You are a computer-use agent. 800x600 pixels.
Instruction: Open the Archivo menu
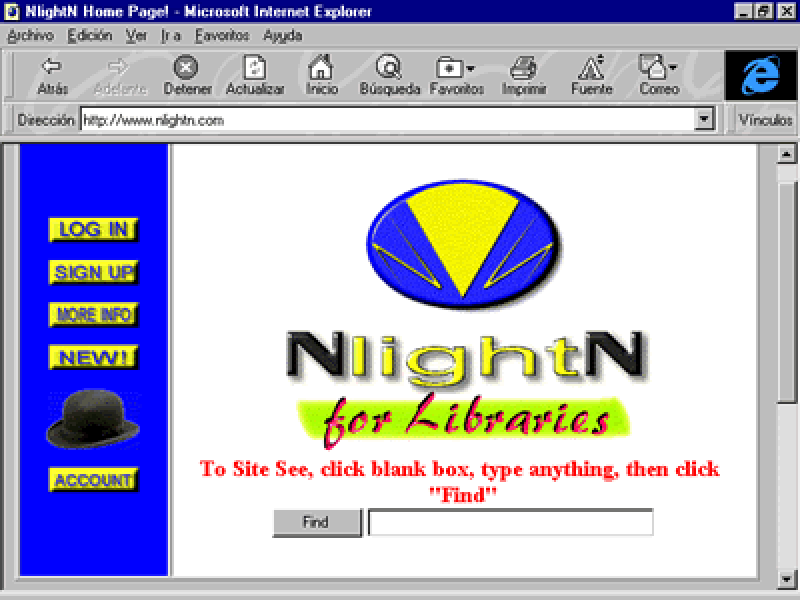coord(31,36)
